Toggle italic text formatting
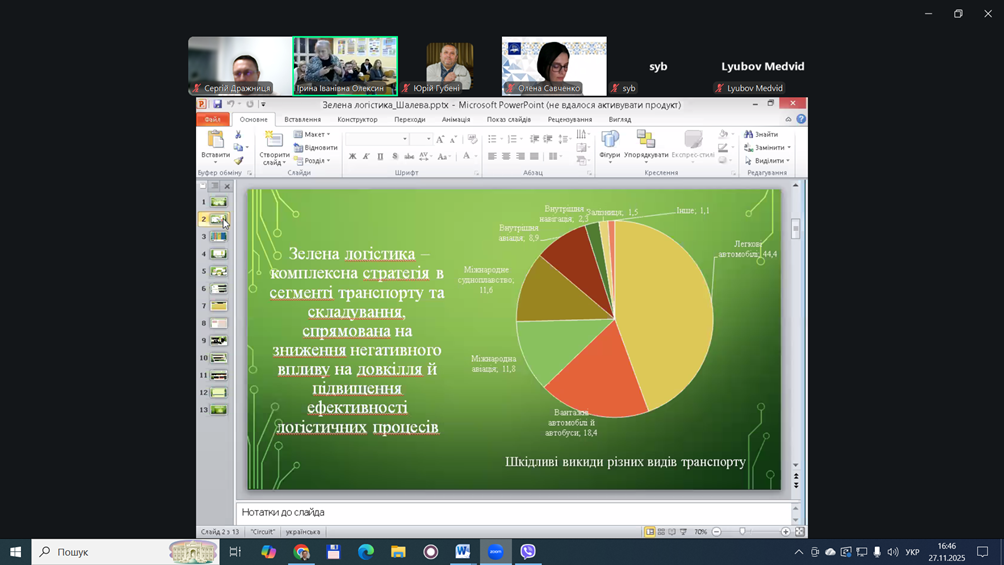 (x=366, y=157)
